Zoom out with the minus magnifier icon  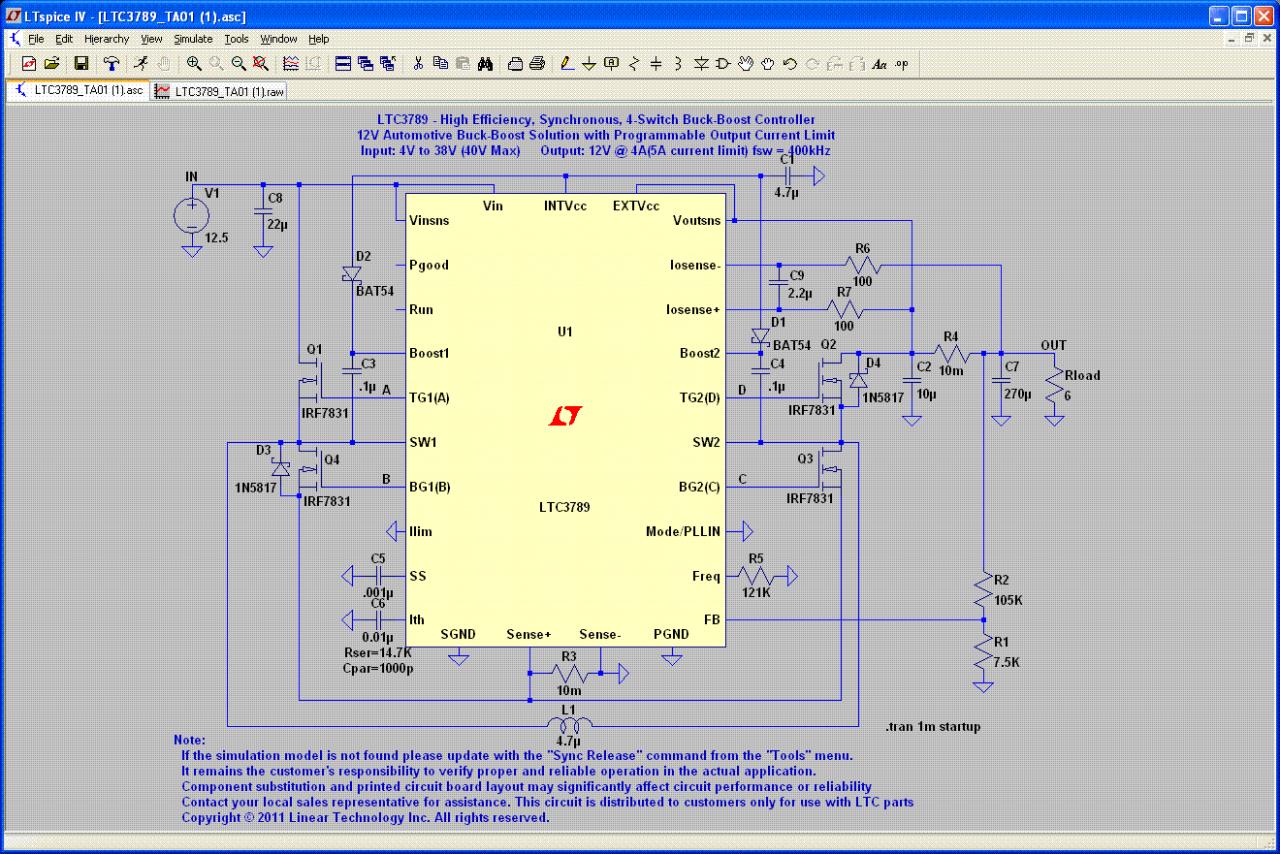238,64
